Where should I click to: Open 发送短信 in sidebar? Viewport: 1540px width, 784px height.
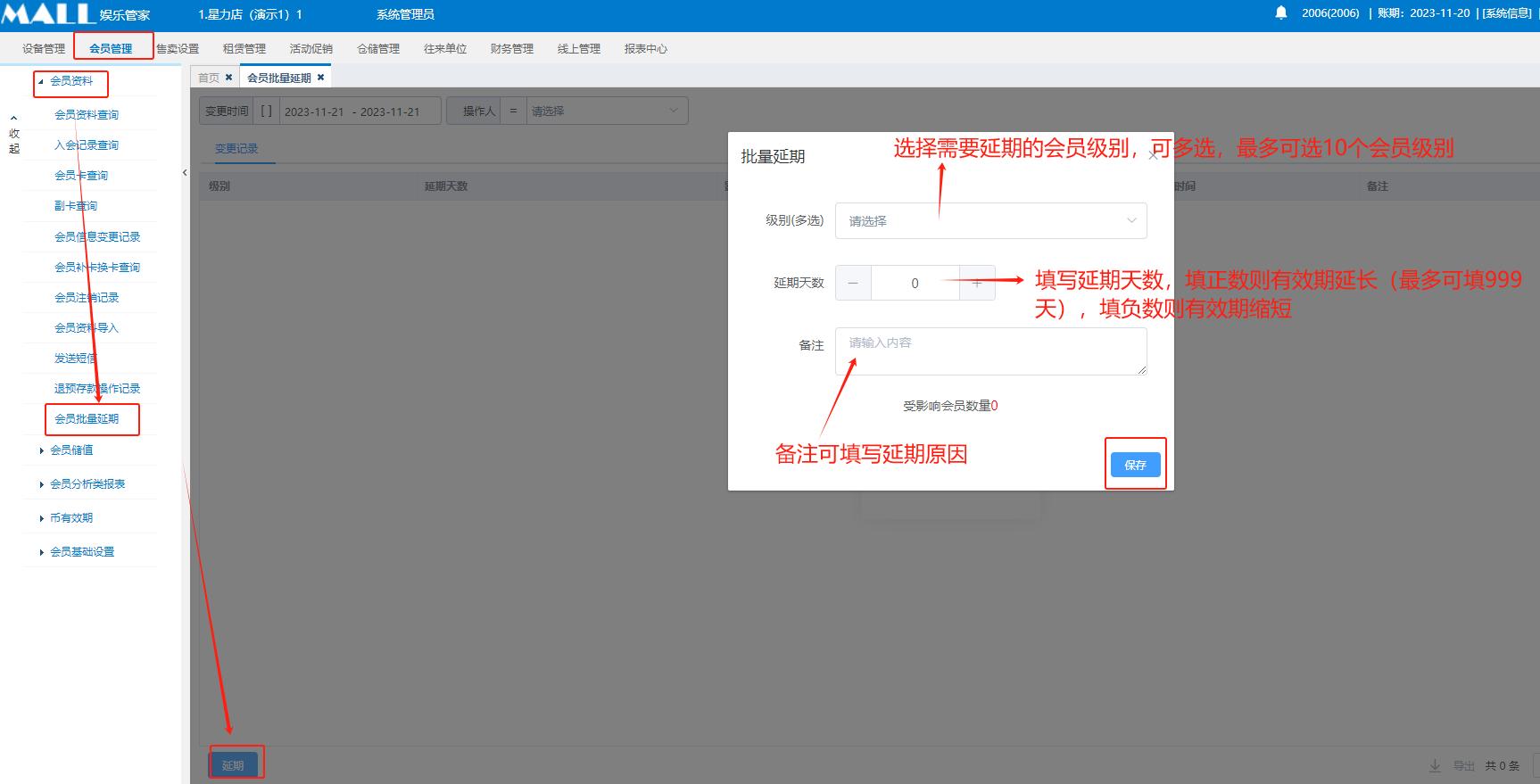(76, 359)
